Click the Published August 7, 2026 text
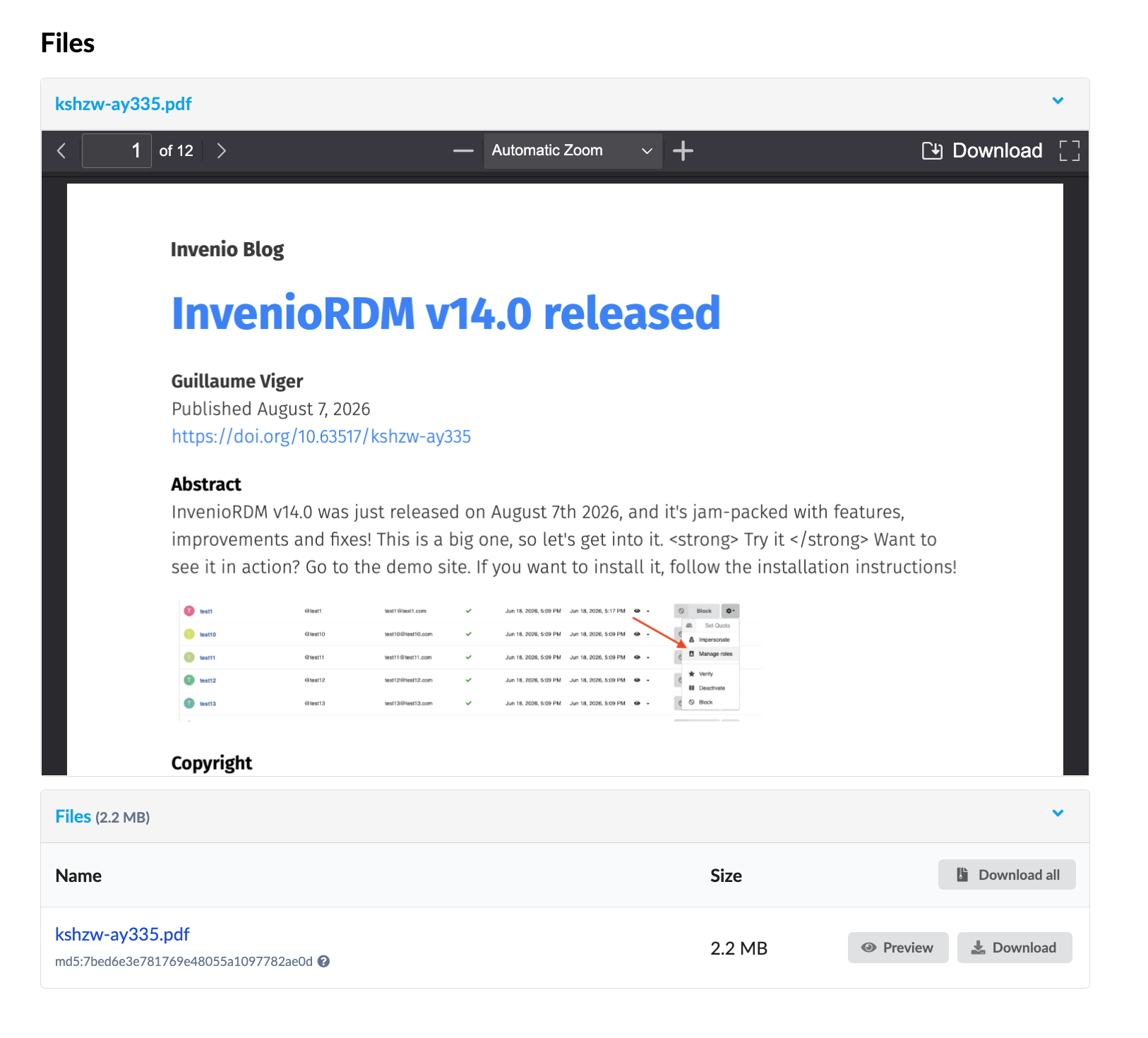This screenshot has height=1038, width=1148. [x=270, y=409]
